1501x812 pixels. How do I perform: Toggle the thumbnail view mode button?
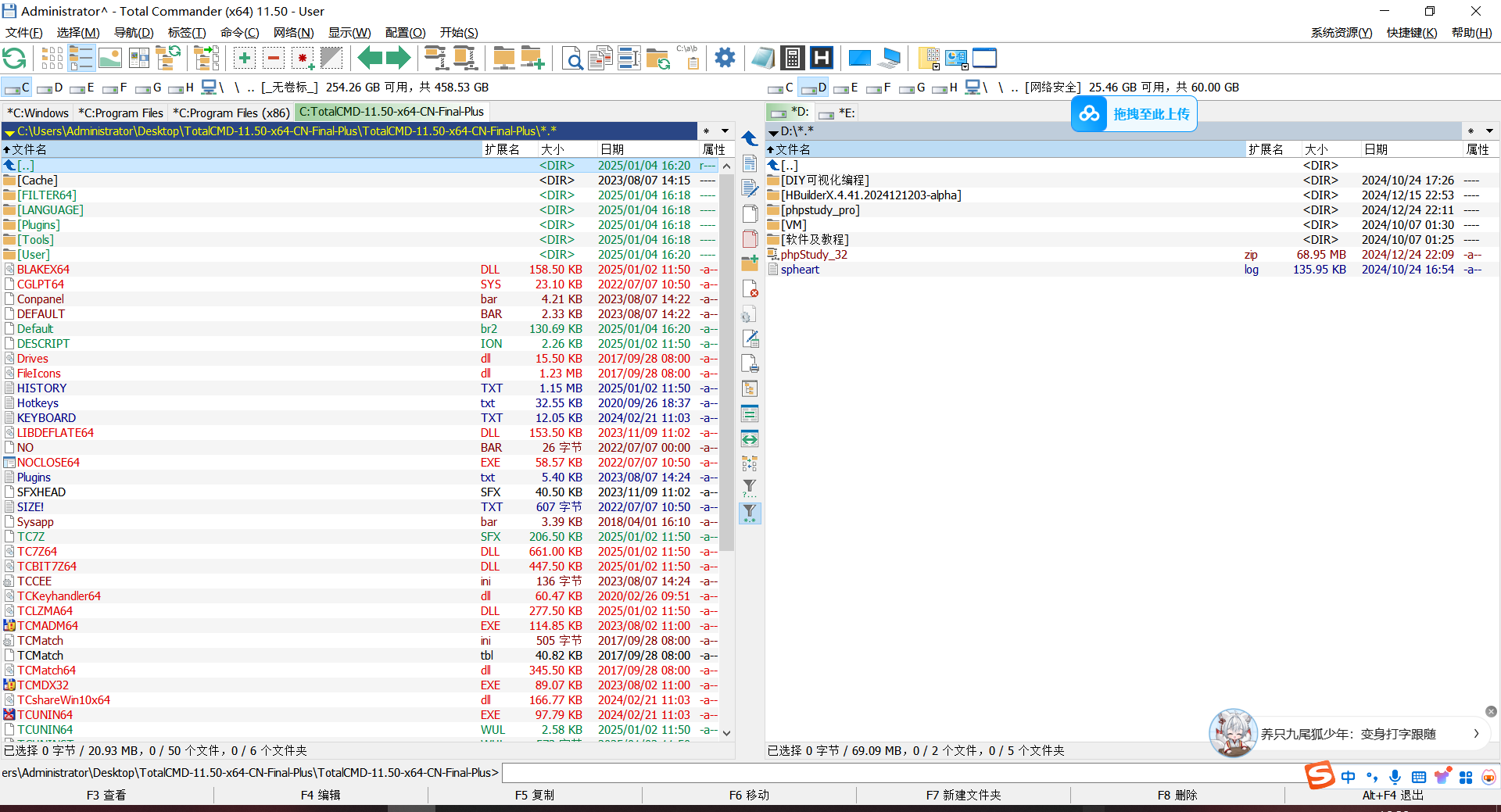click(x=110, y=58)
